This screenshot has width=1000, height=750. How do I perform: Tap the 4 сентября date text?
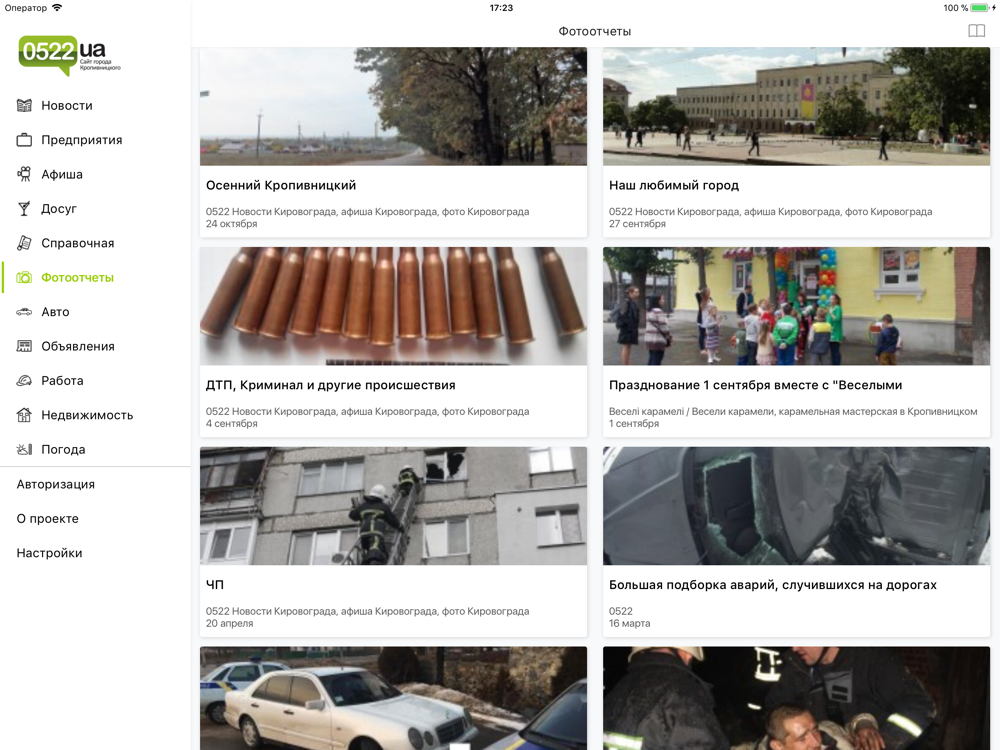[232, 423]
